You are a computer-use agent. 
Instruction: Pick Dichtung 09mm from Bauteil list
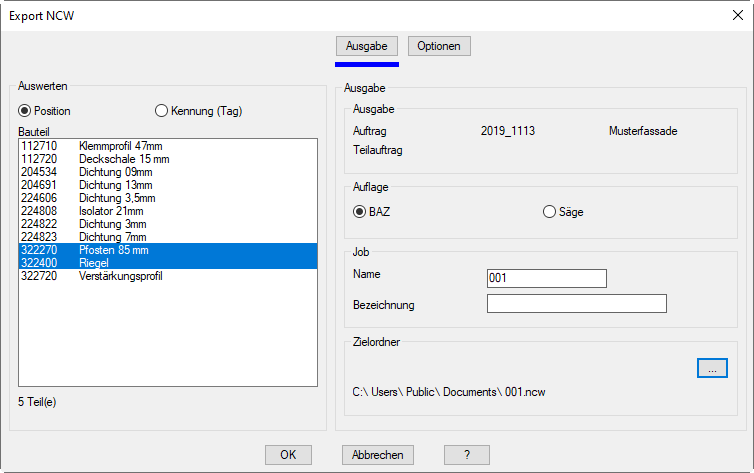pyautogui.click(x=116, y=172)
